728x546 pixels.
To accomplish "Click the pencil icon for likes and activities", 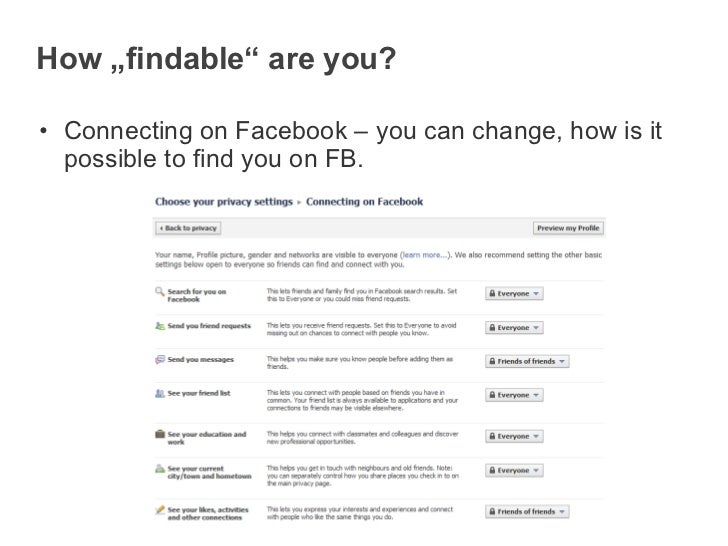I will (159, 510).
